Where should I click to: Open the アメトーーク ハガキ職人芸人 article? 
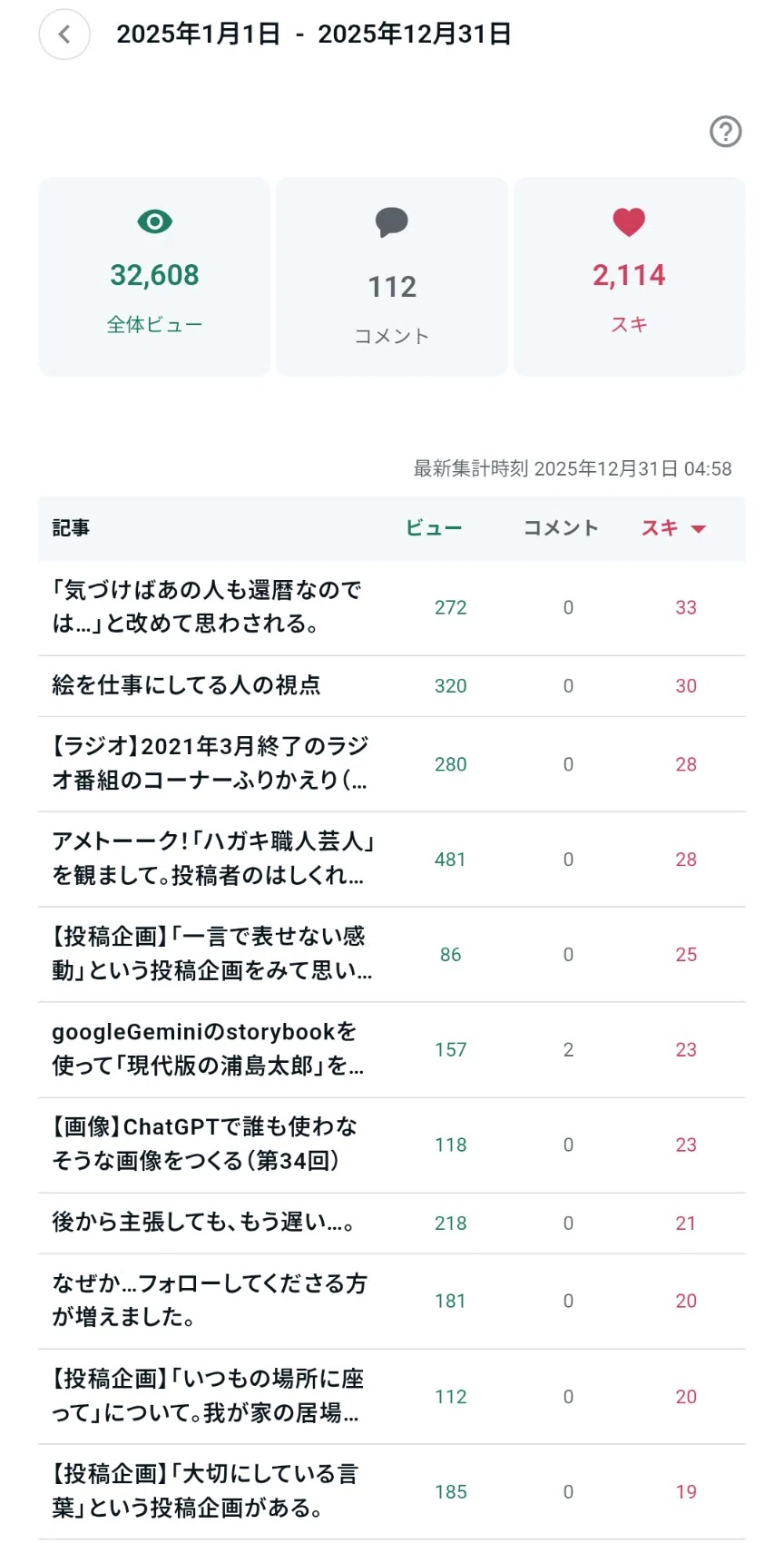click(392, 860)
